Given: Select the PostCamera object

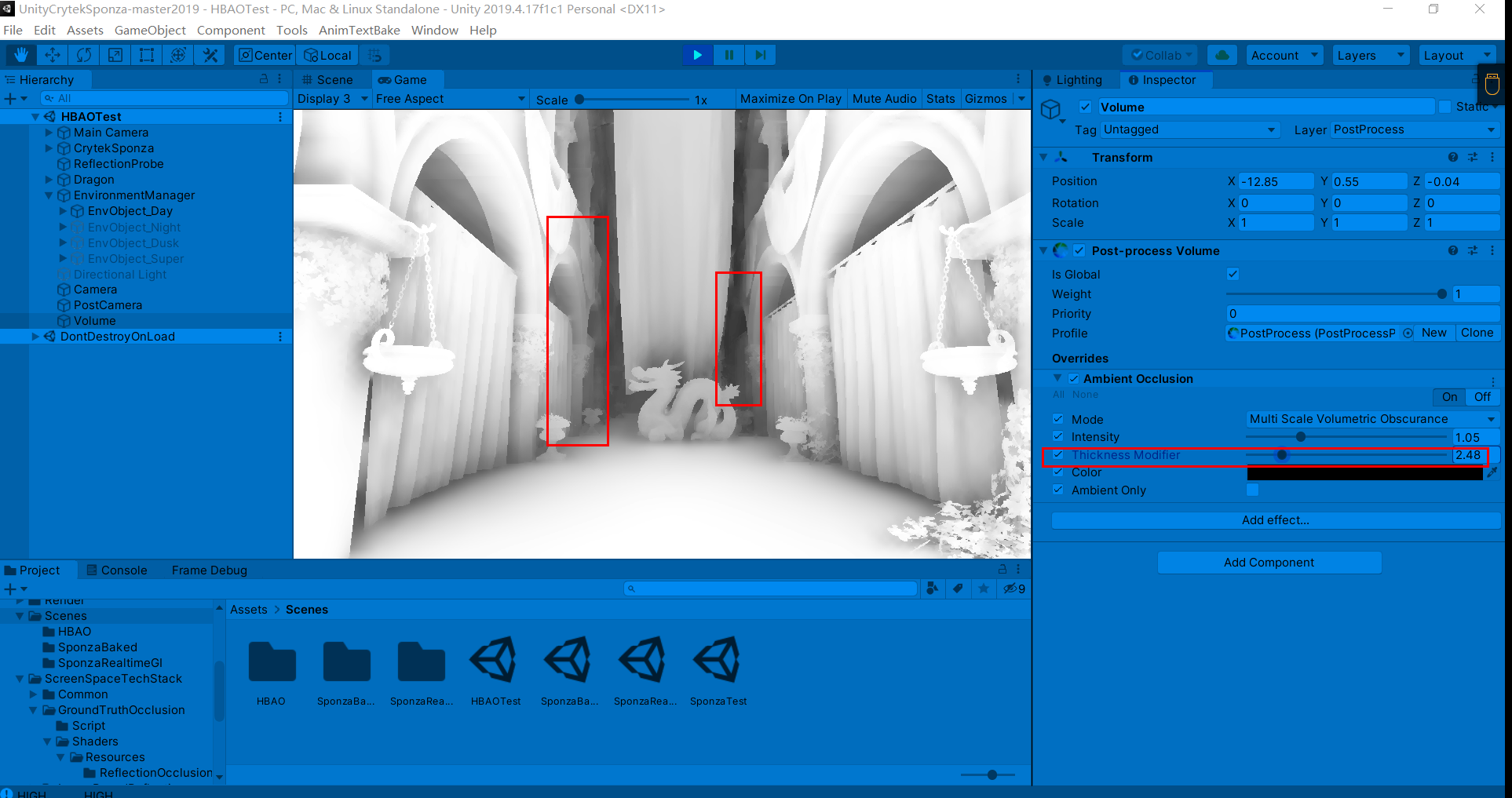Looking at the screenshot, I should tap(108, 304).
